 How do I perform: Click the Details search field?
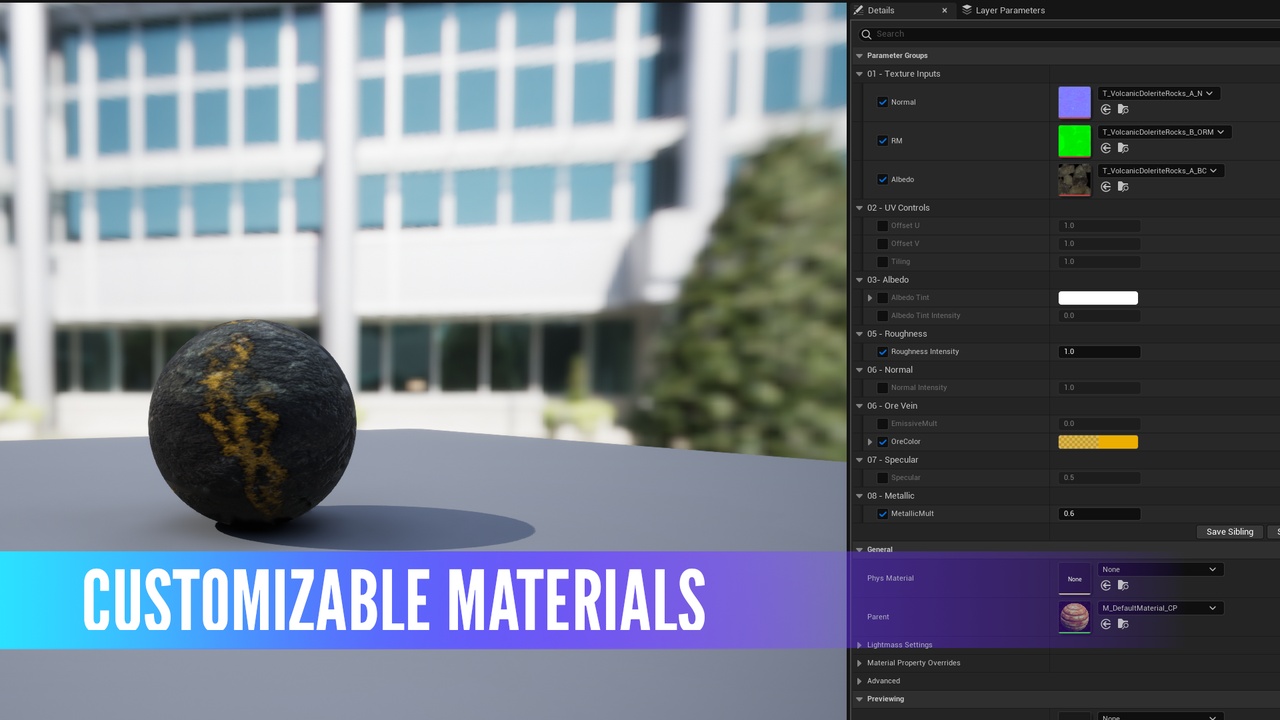click(1070, 34)
